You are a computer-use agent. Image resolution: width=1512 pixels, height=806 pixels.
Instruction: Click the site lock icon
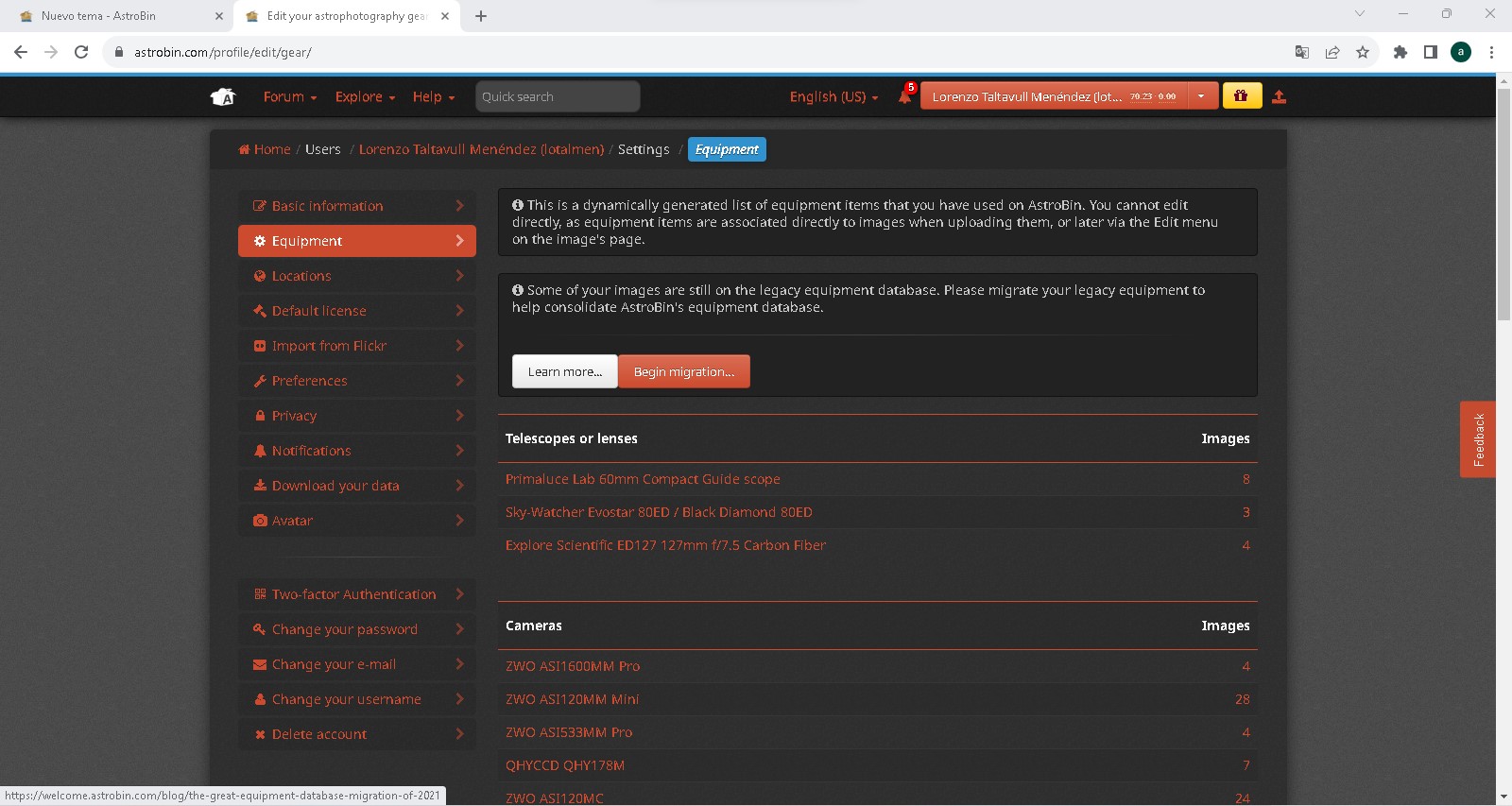tap(119, 52)
